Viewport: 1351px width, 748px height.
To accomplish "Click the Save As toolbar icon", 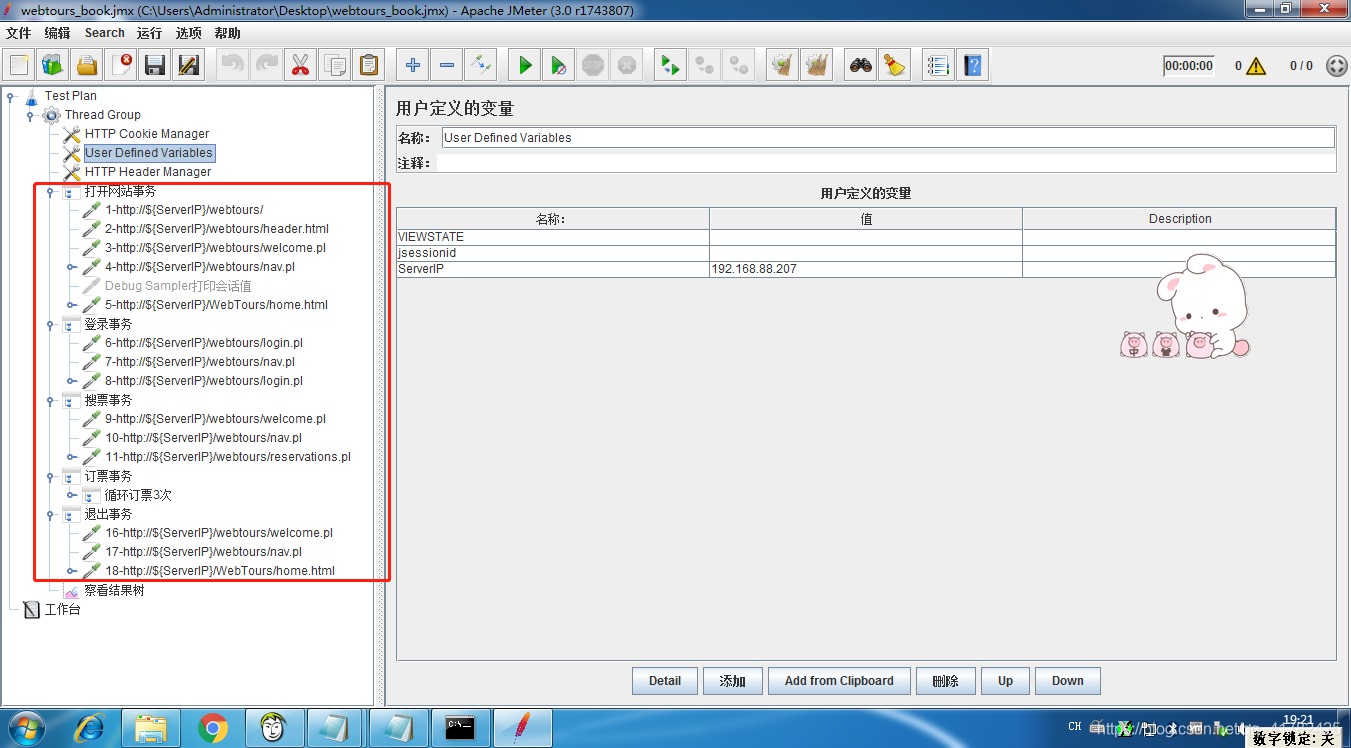I will coord(188,66).
